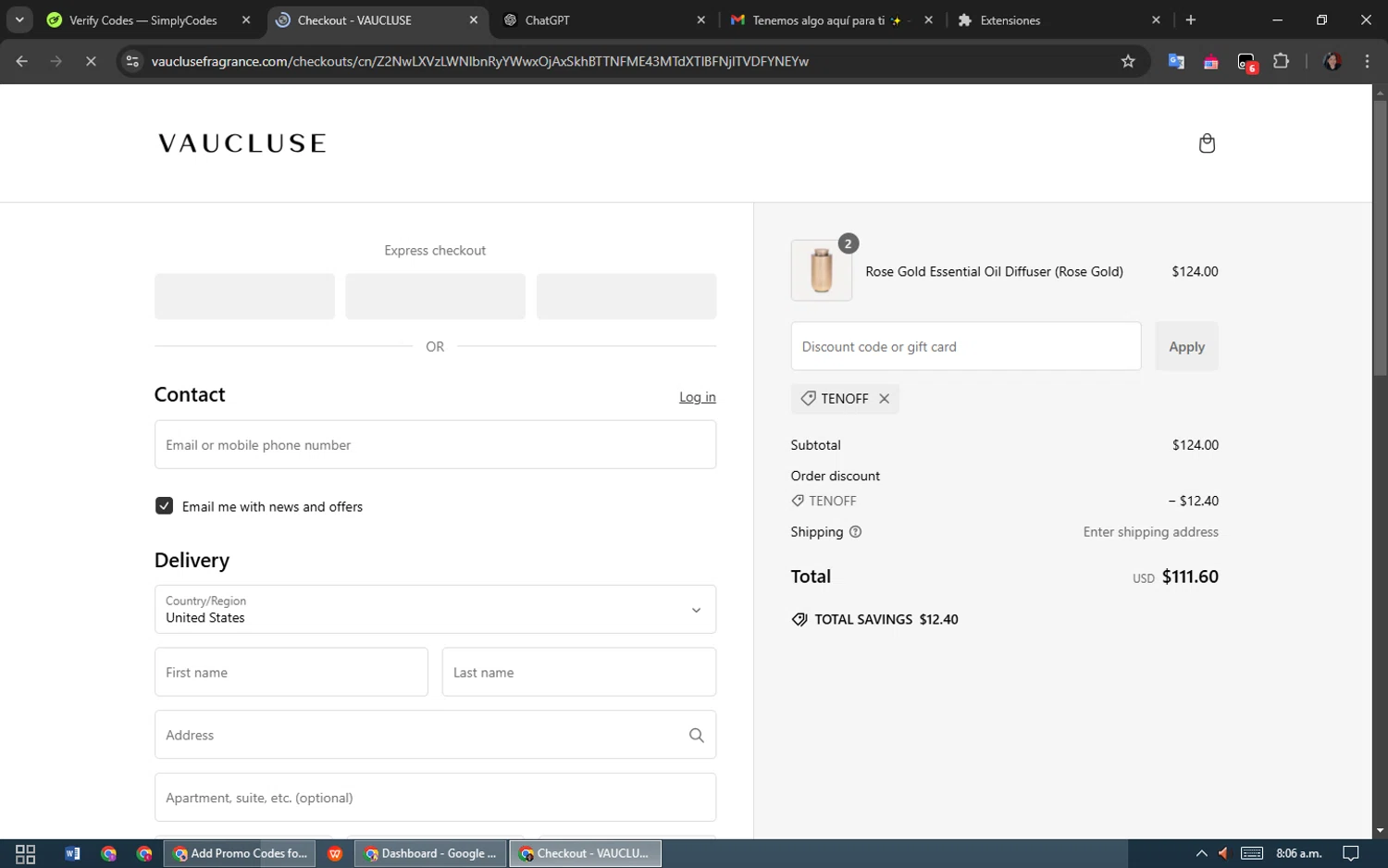The image size is (1388, 868).
Task: Open the Google Translate extension icon
Action: click(x=1176, y=61)
